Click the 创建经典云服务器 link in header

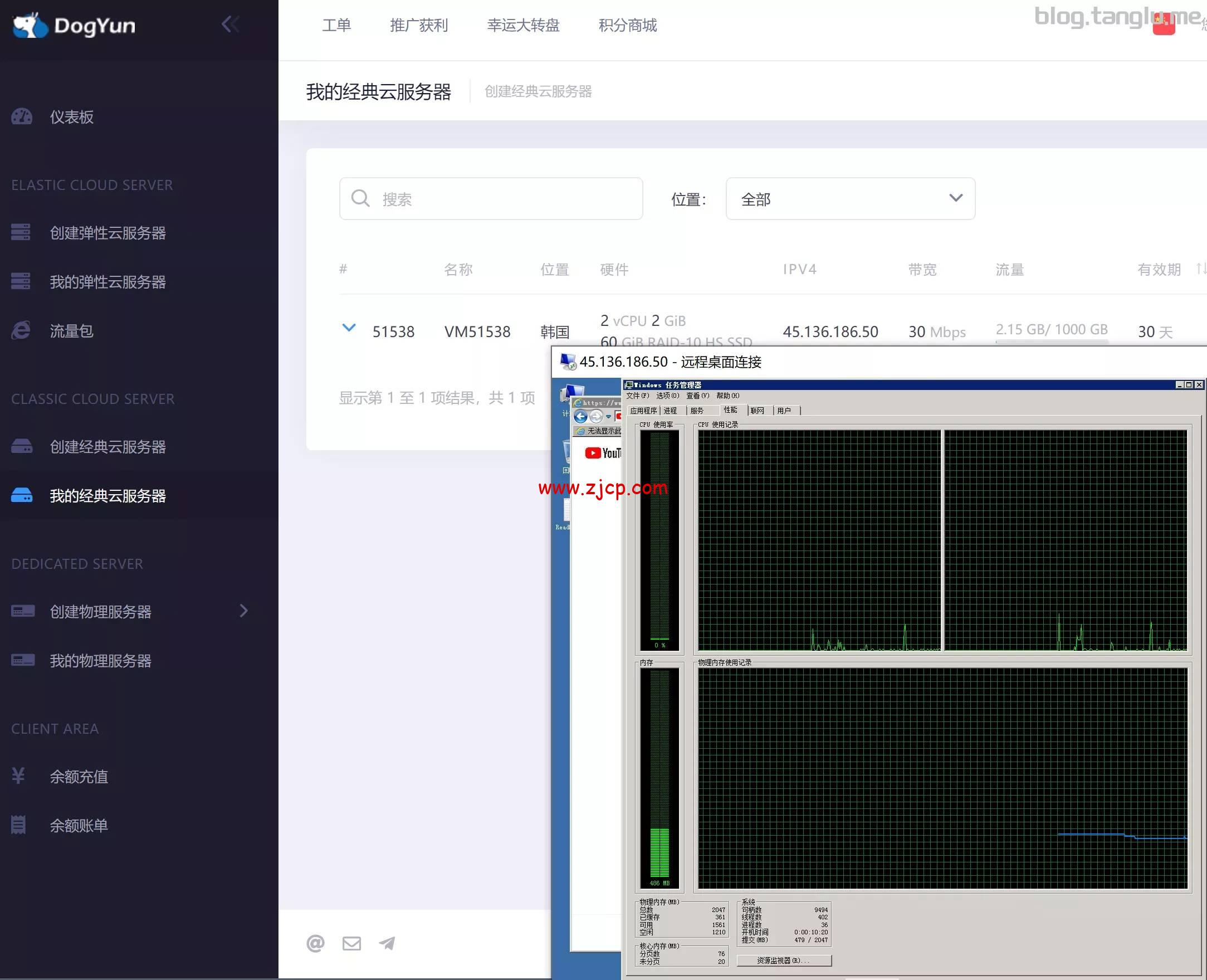tap(537, 91)
